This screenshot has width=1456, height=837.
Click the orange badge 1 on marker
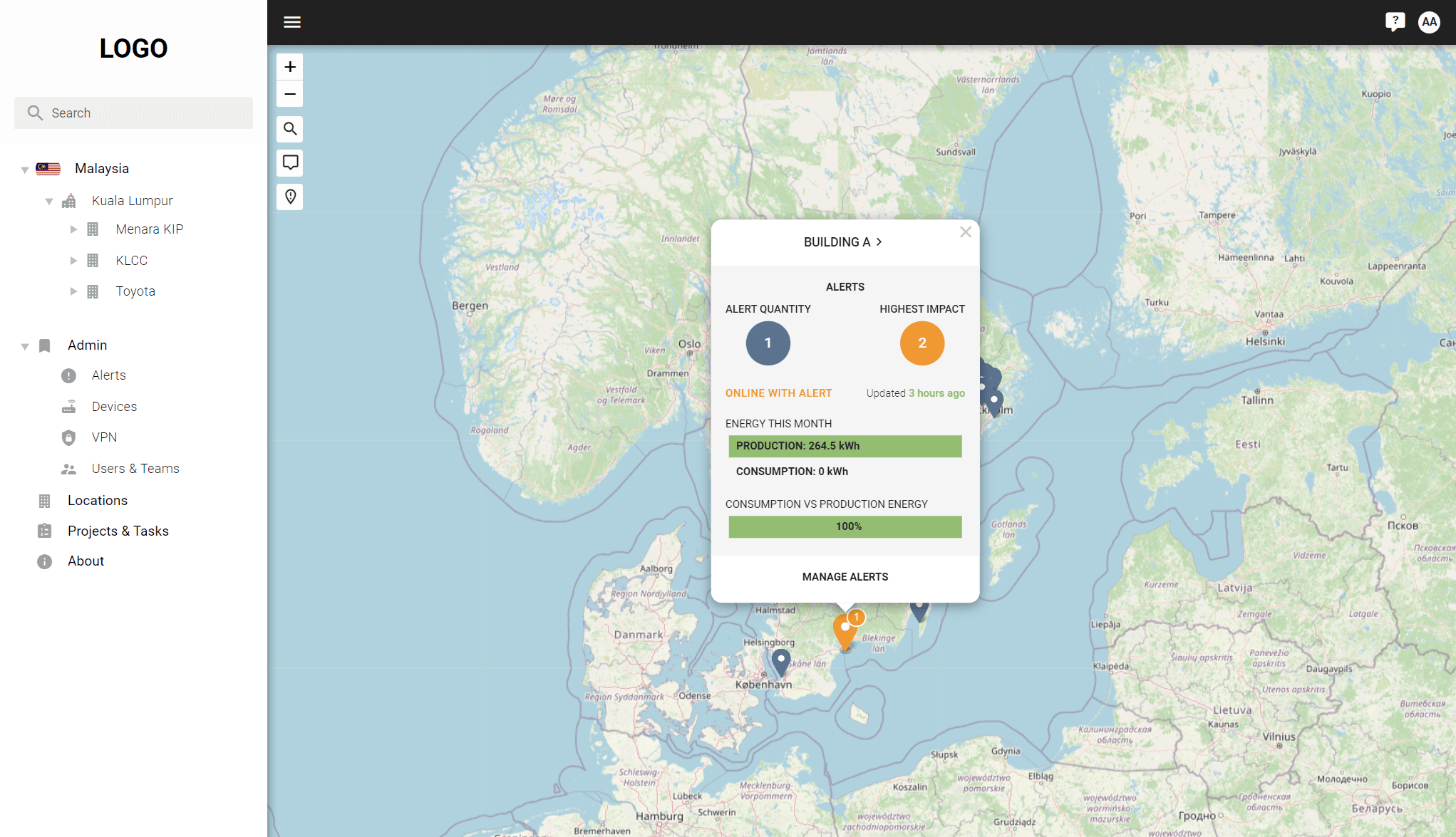[857, 617]
